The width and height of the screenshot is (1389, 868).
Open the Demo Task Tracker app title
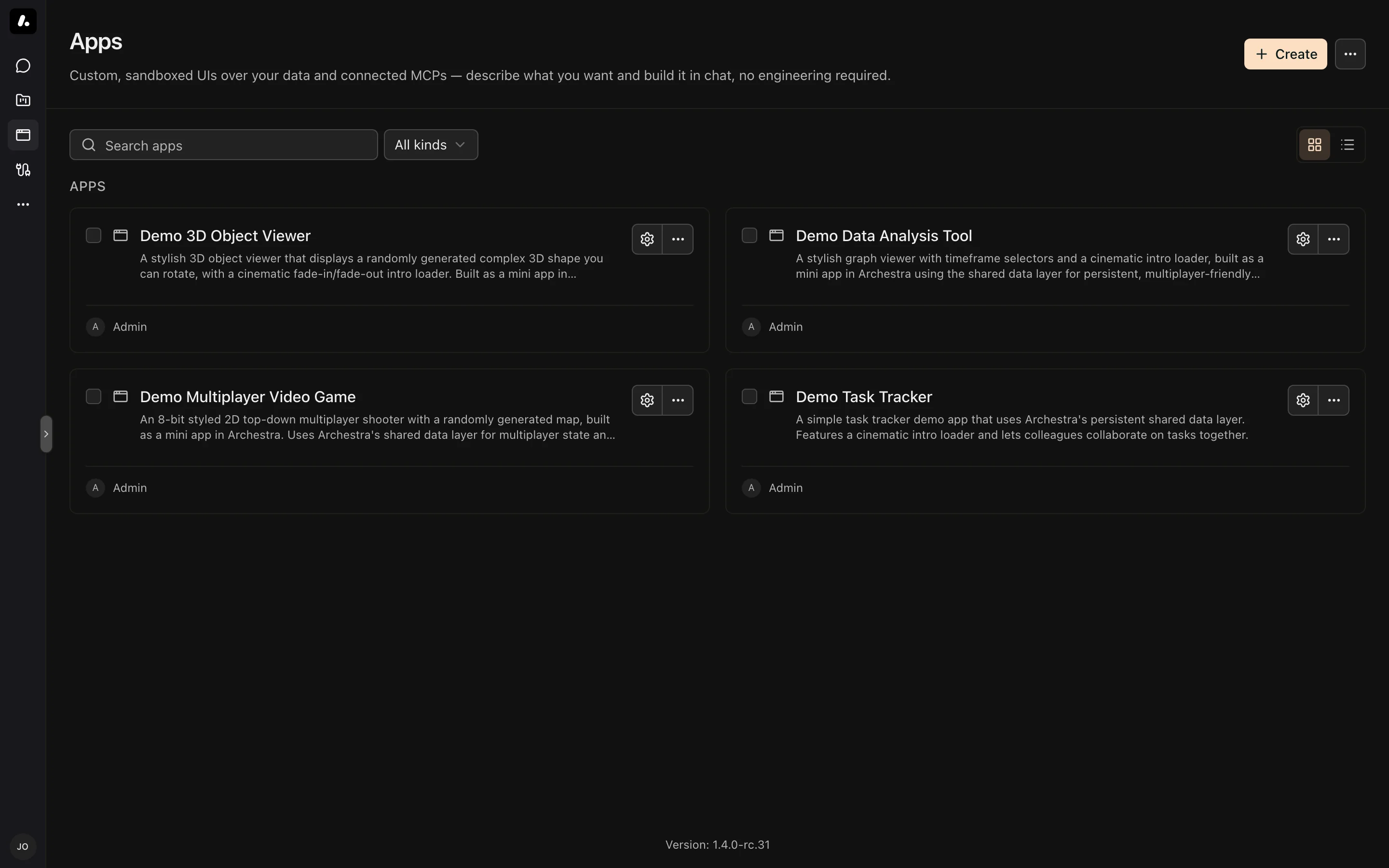coord(864,397)
